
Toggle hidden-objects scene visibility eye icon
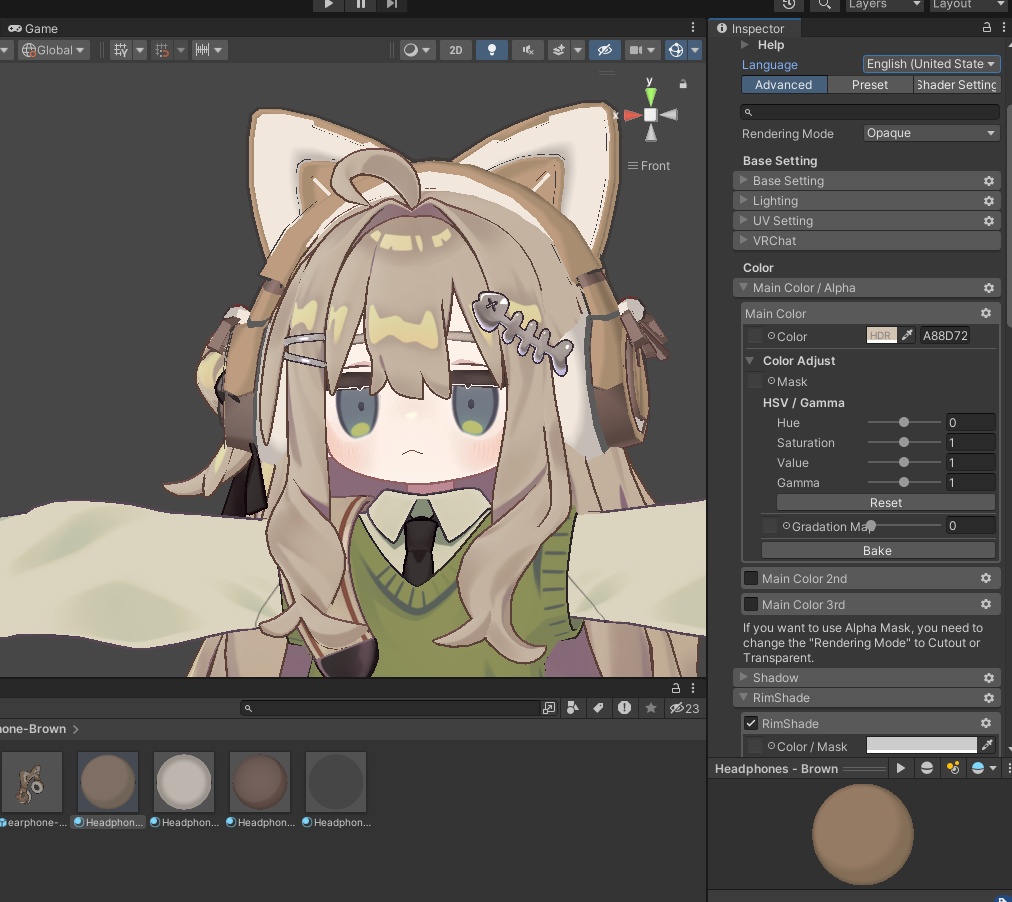(x=605, y=50)
